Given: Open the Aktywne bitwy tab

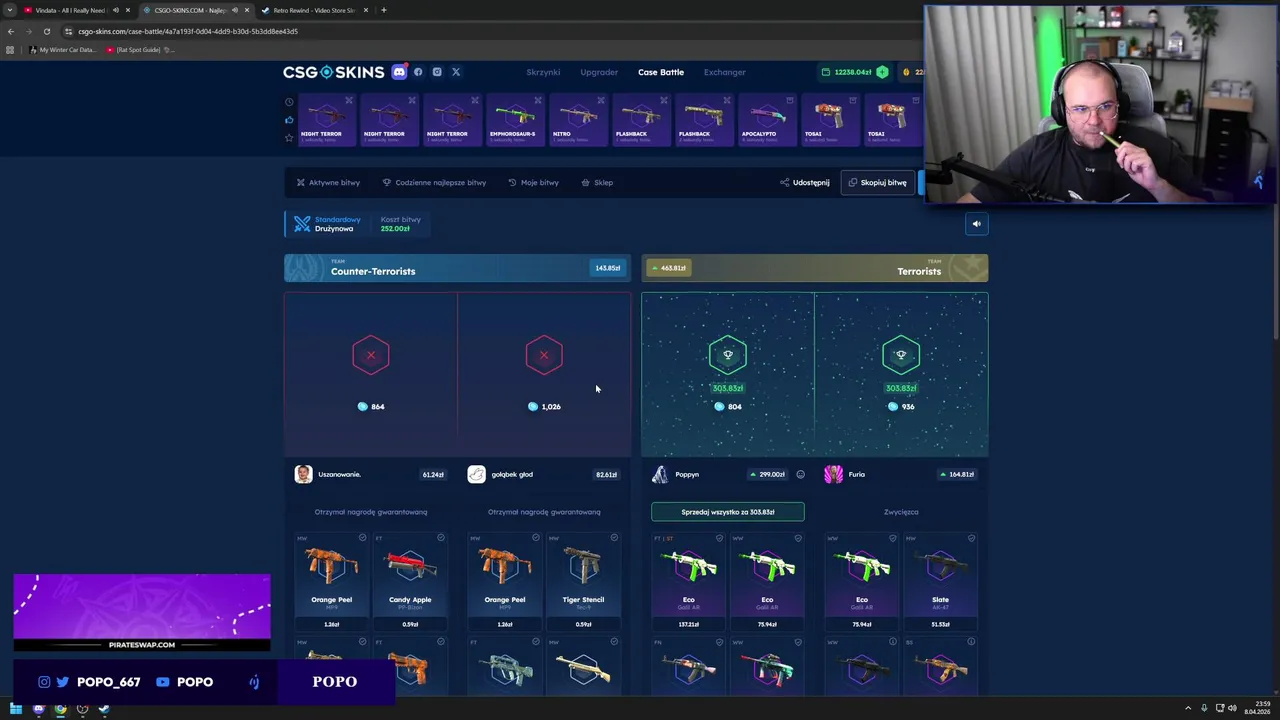Looking at the screenshot, I should (328, 183).
